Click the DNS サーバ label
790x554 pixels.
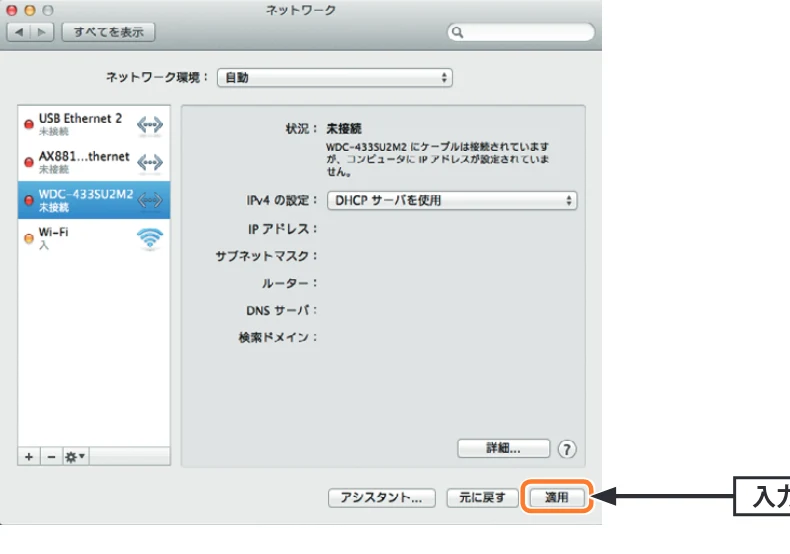(282, 310)
